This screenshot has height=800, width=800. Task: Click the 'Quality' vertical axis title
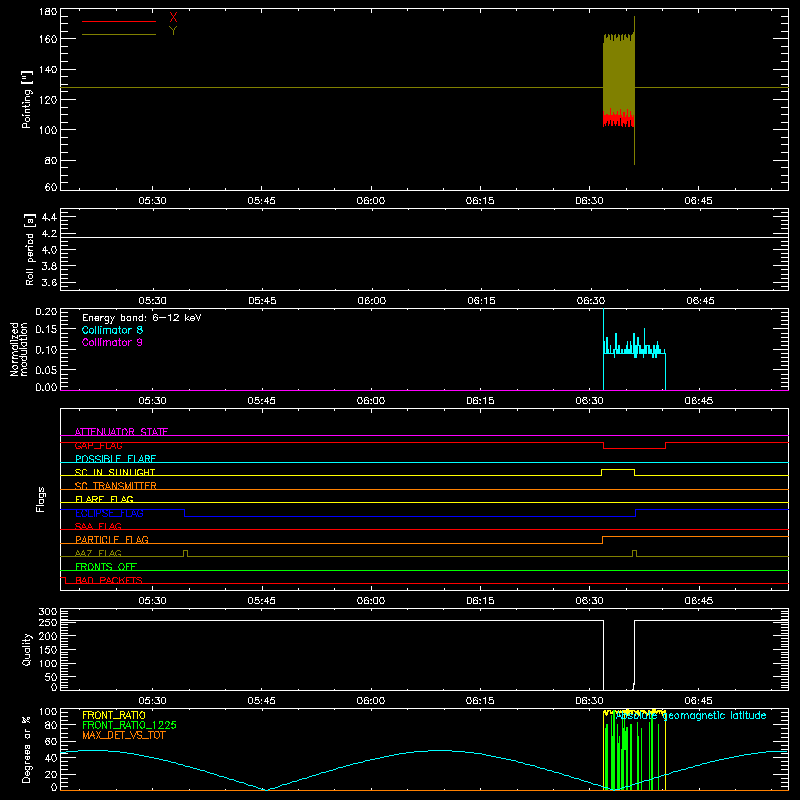point(27,649)
